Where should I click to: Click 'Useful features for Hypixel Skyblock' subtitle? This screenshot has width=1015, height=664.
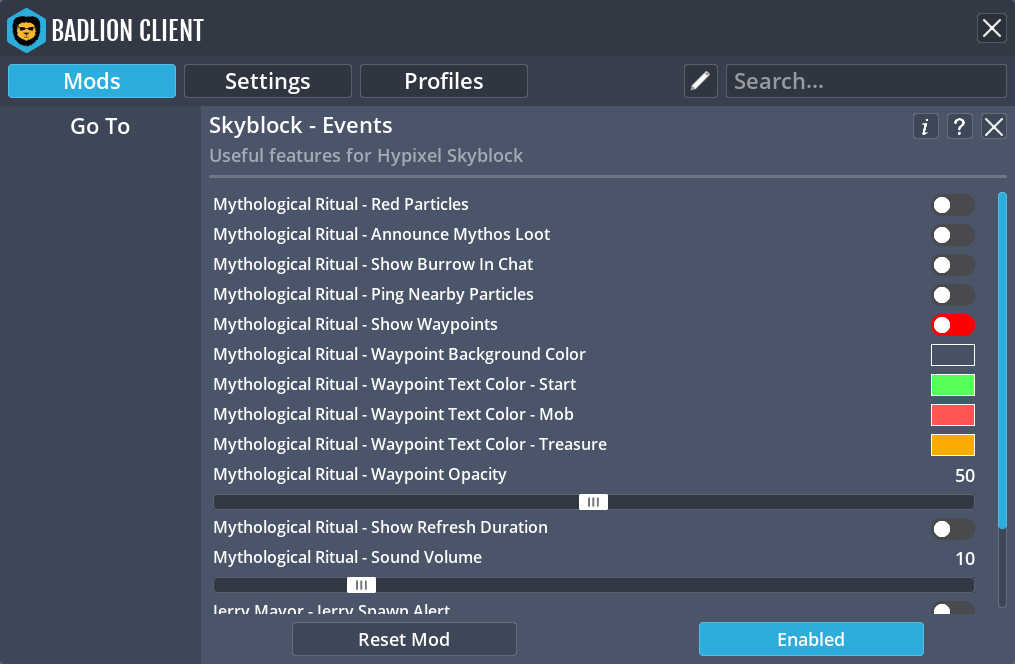[x=366, y=156]
